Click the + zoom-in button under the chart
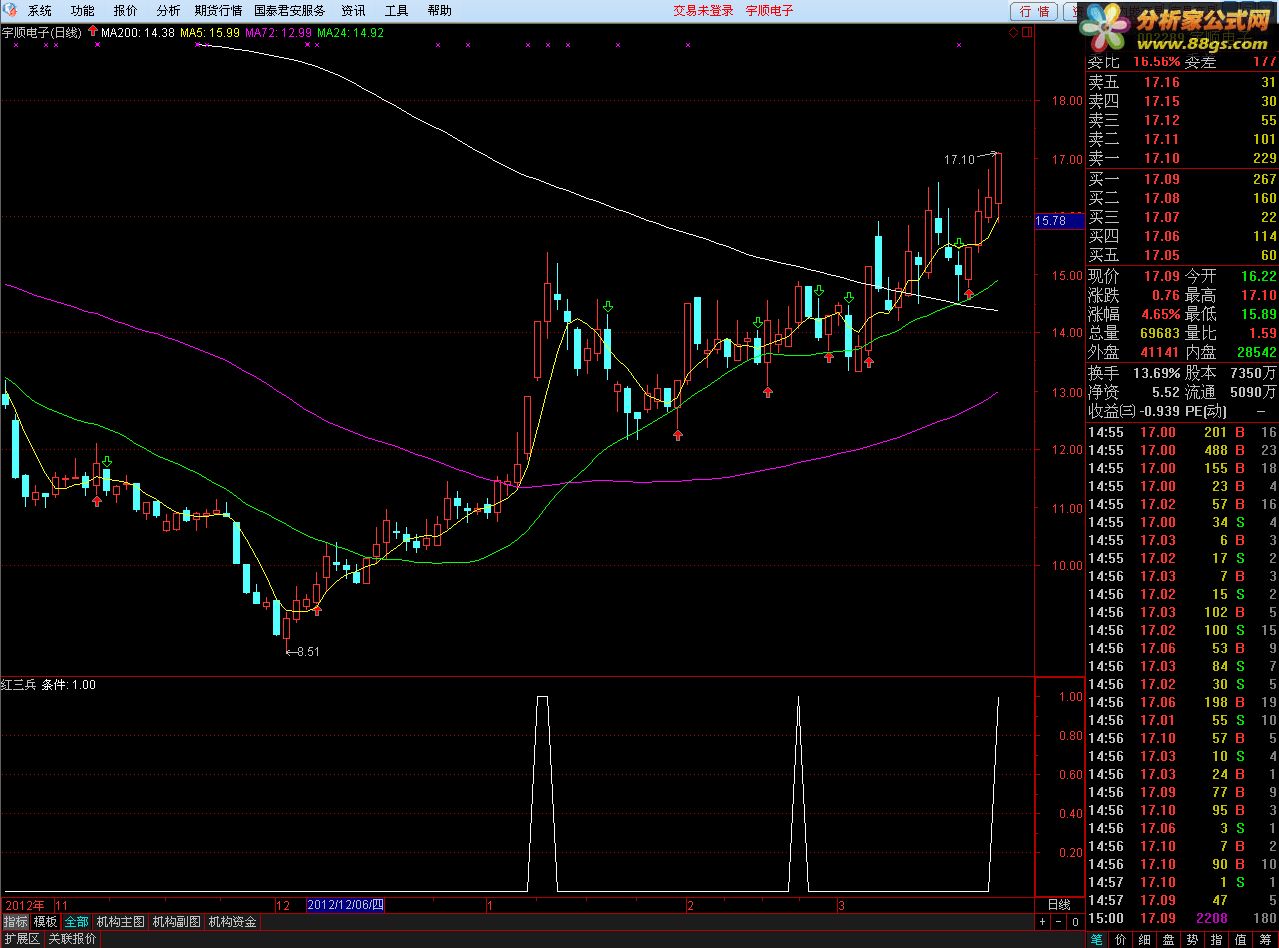 pyautogui.click(x=1043, y=922)
